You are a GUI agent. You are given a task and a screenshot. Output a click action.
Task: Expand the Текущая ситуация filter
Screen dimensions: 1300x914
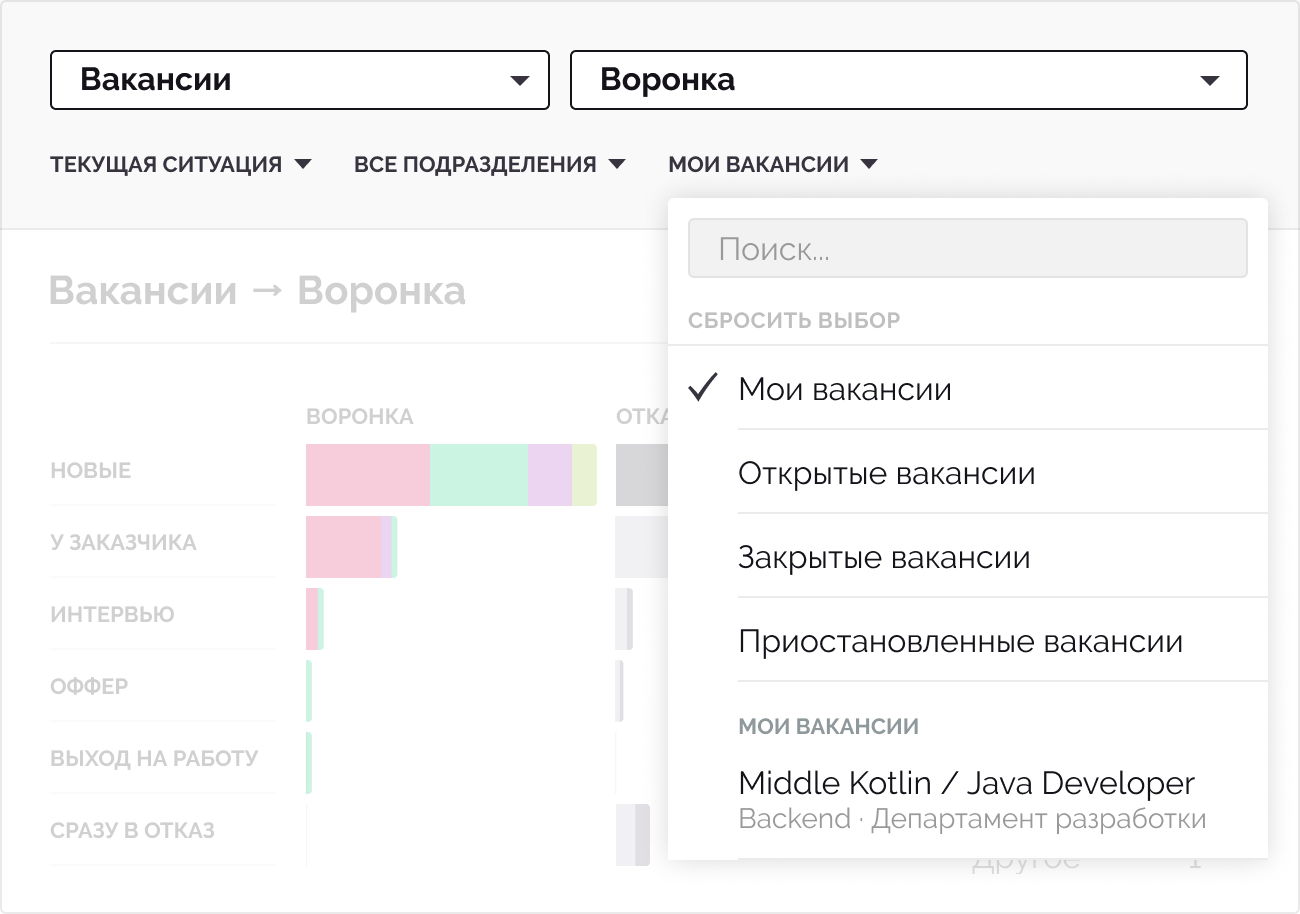[181, 164]
